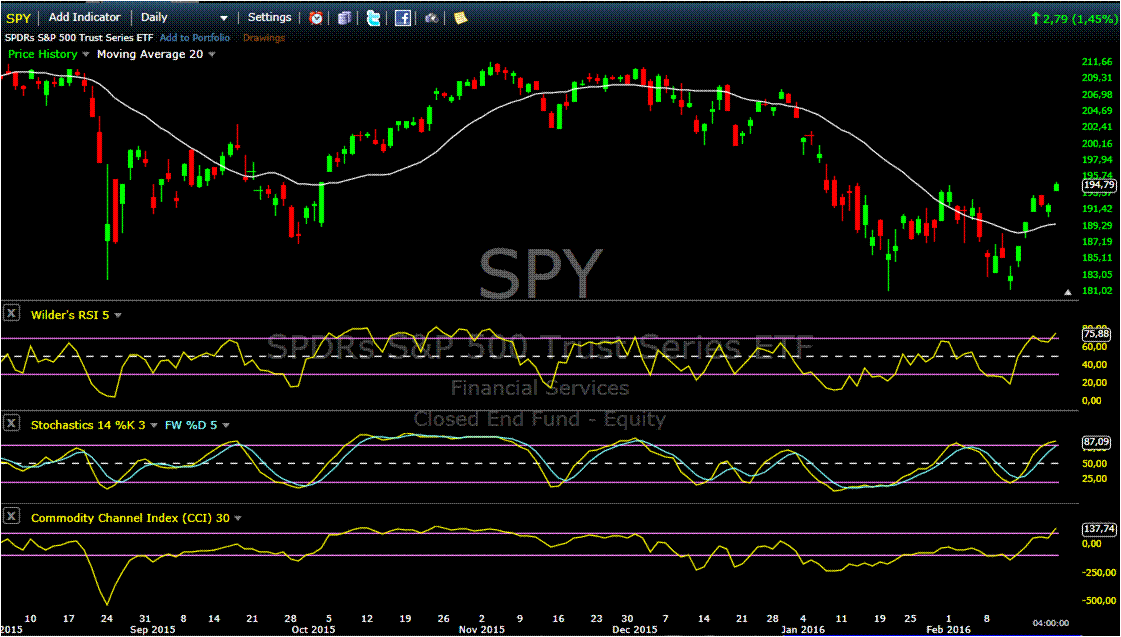Click the Sep 2015 date axis label

click(154, 630)
